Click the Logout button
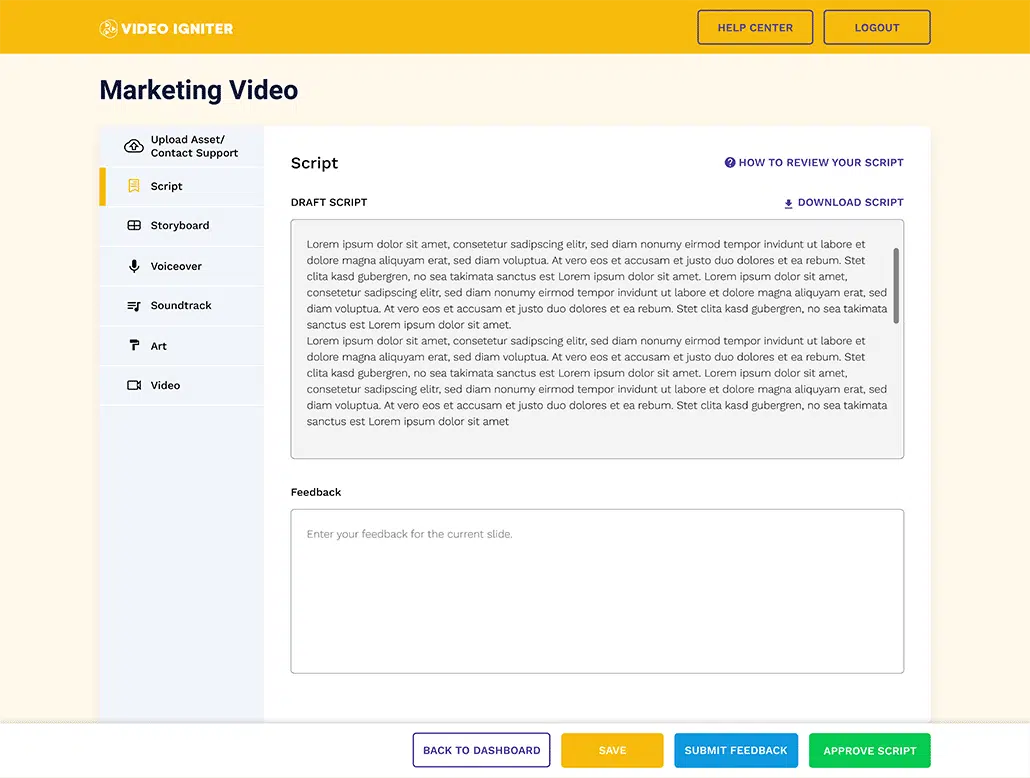Viewport: 1030px width, 778px height. [877, 27]
